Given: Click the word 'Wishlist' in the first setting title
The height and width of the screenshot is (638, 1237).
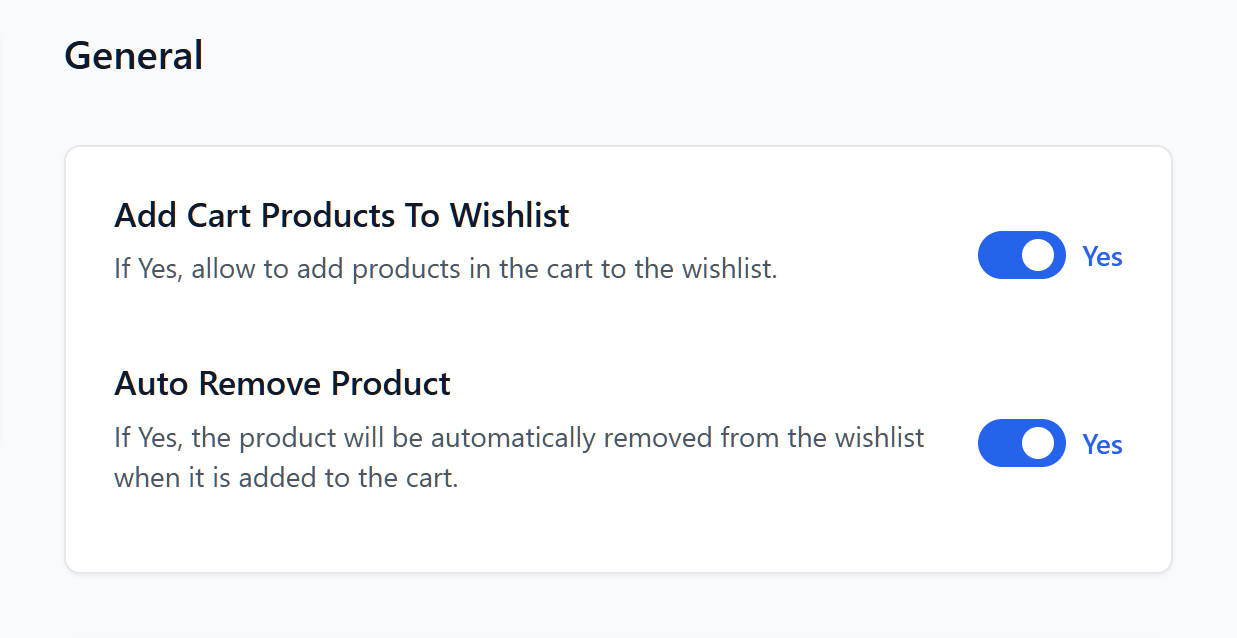Looking at the screenshot, I should pyautogui.click(x=509, y=215).
